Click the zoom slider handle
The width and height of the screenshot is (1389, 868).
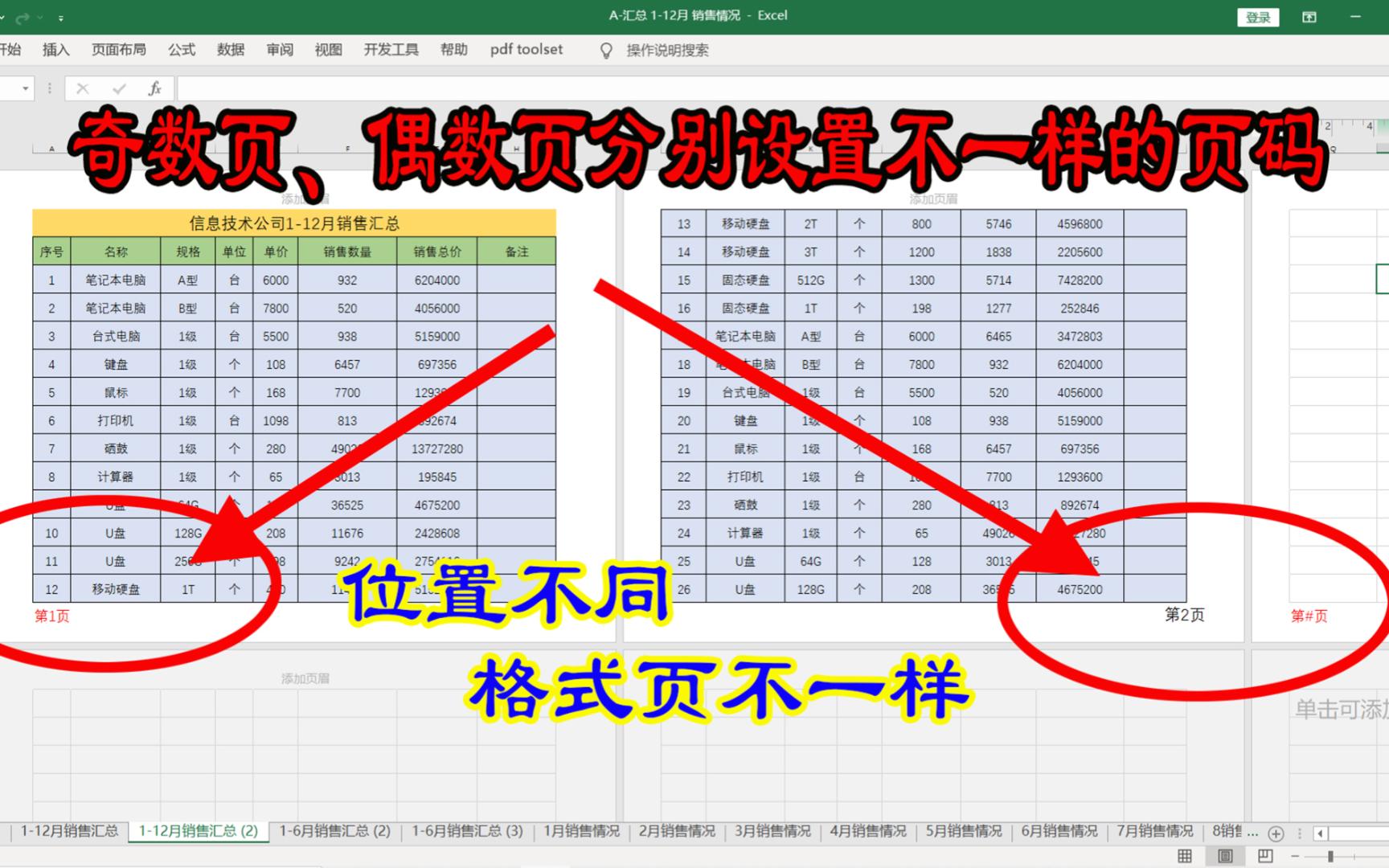[x=1331, y=857]
